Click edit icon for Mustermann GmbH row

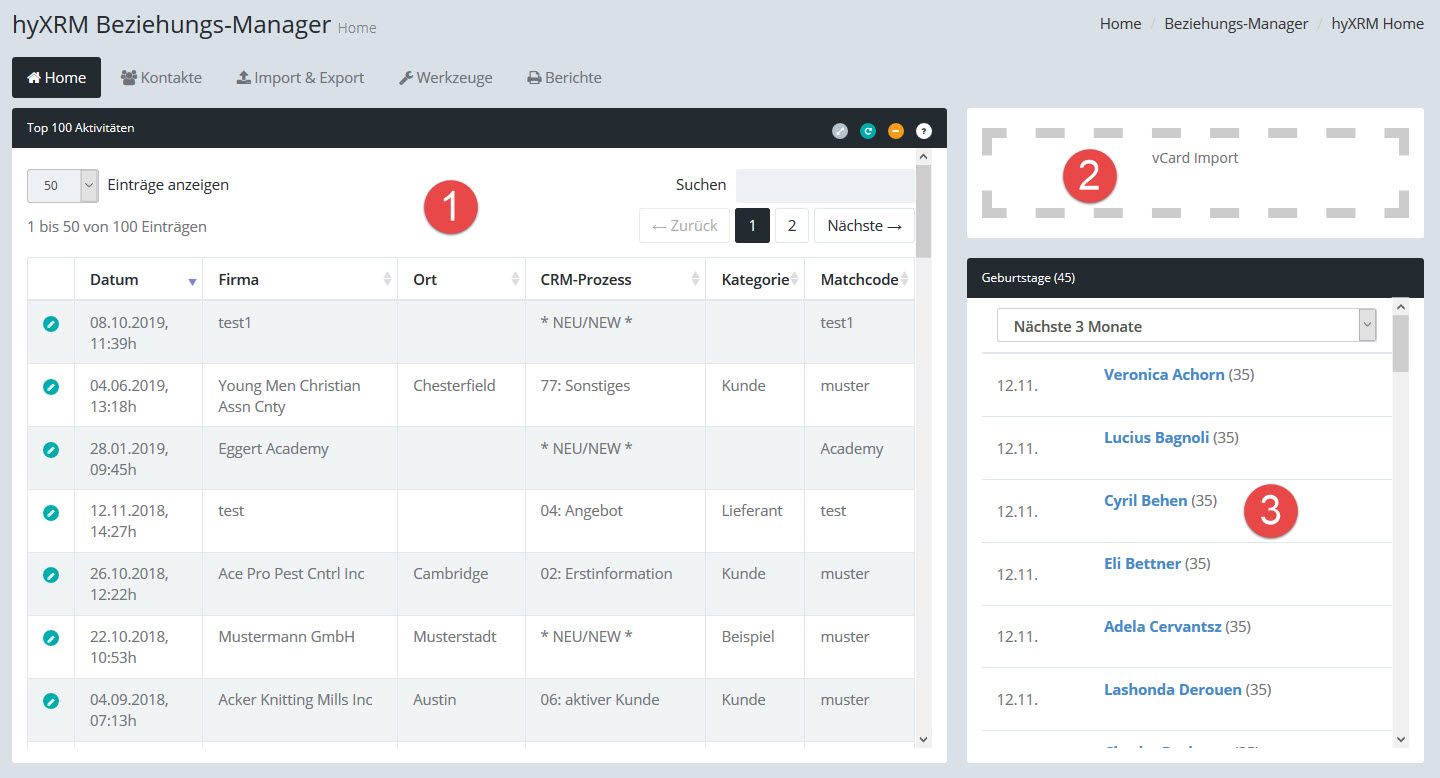[51, 638]
